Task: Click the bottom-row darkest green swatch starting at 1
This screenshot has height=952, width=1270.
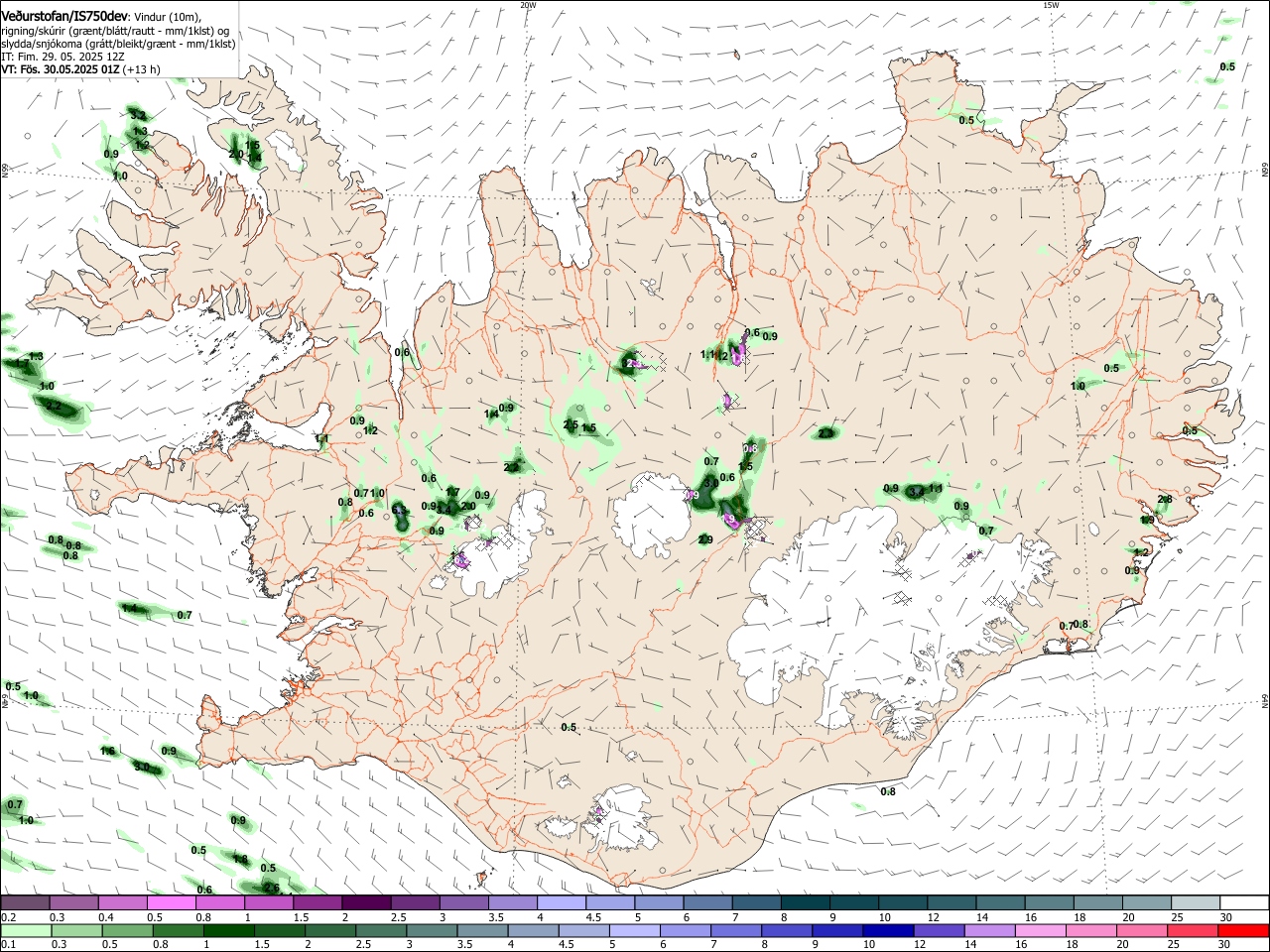Action: point(229,930)
